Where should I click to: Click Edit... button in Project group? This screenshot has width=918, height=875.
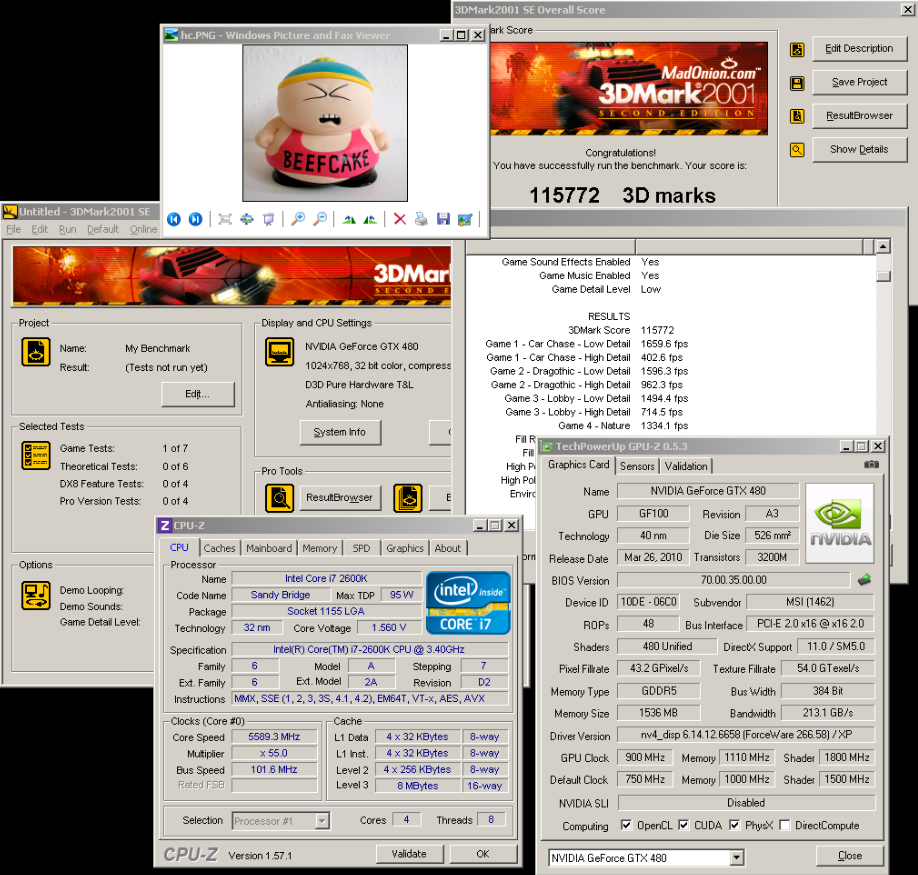[198, 394]
